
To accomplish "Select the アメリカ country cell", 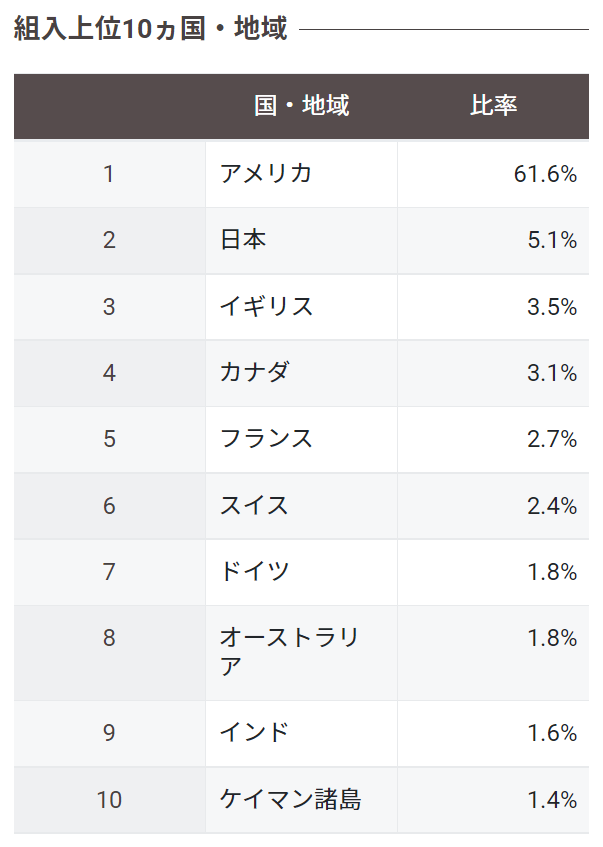I will point(302,174).
